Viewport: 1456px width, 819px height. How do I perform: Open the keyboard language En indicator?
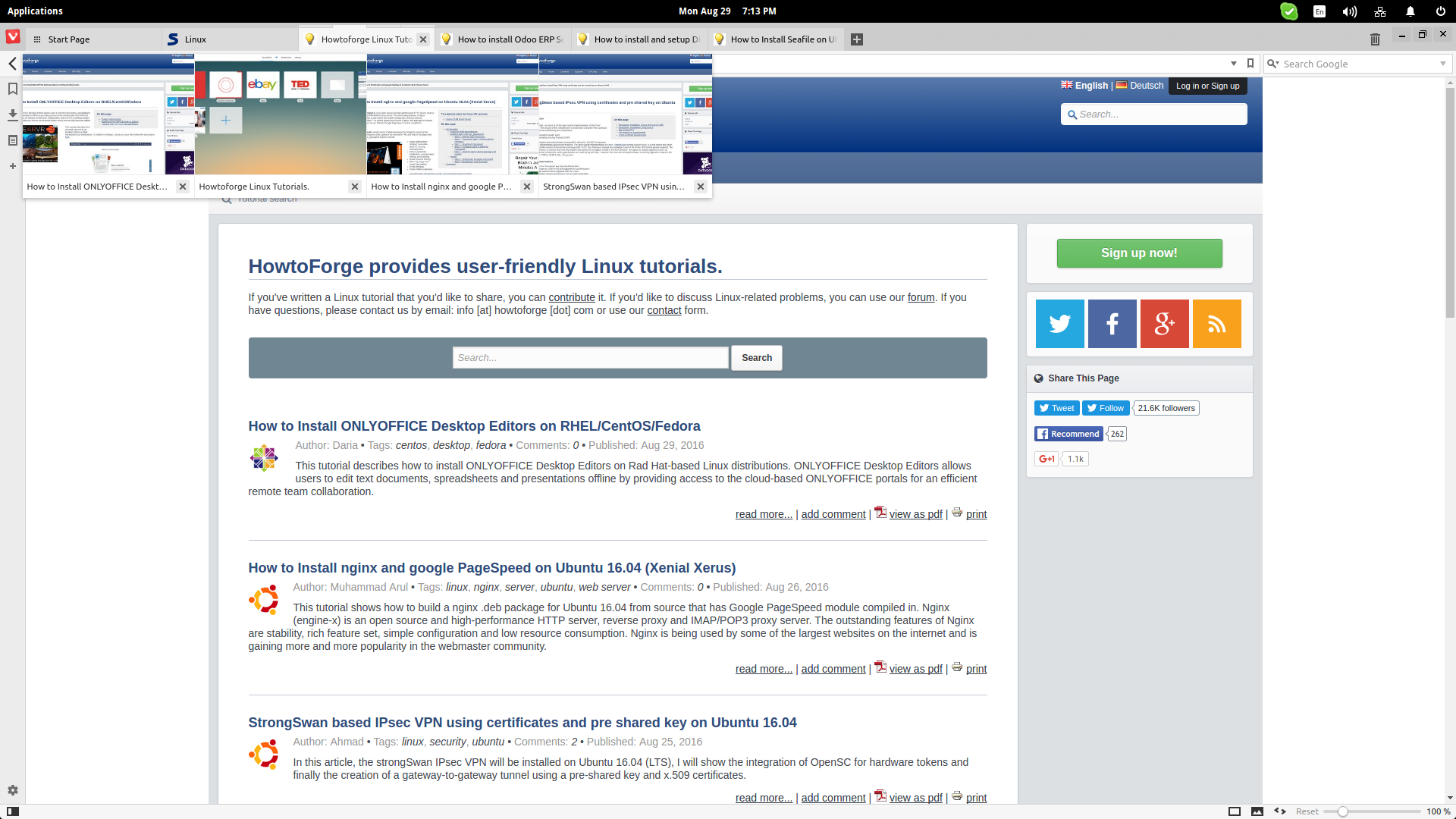click(x=1319, y=11)
